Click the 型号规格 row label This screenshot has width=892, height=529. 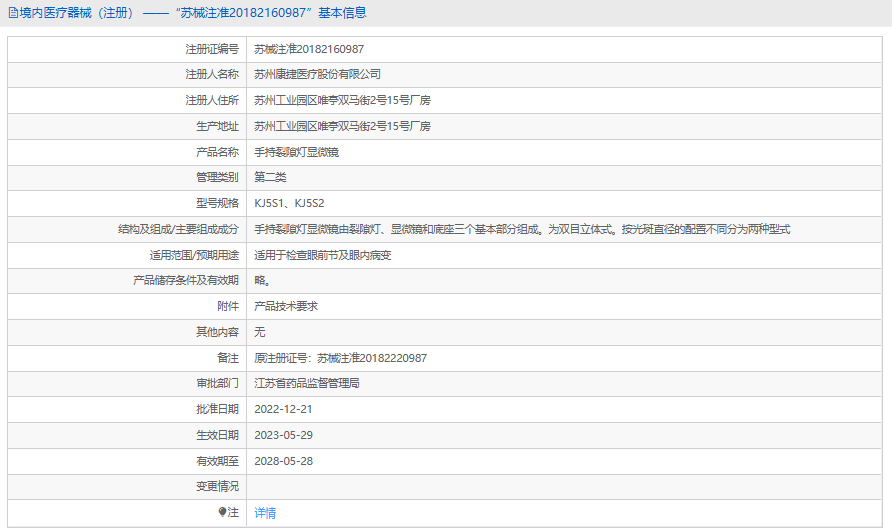217,204
